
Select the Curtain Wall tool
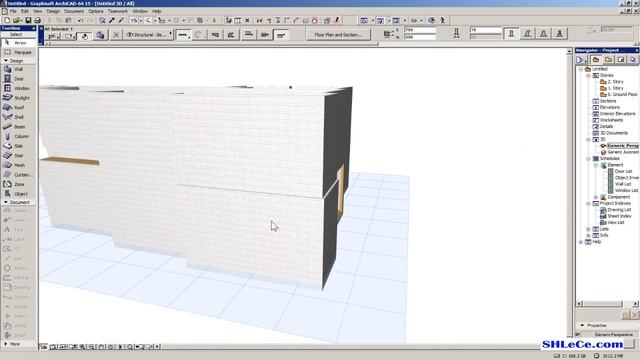(18, 175)
